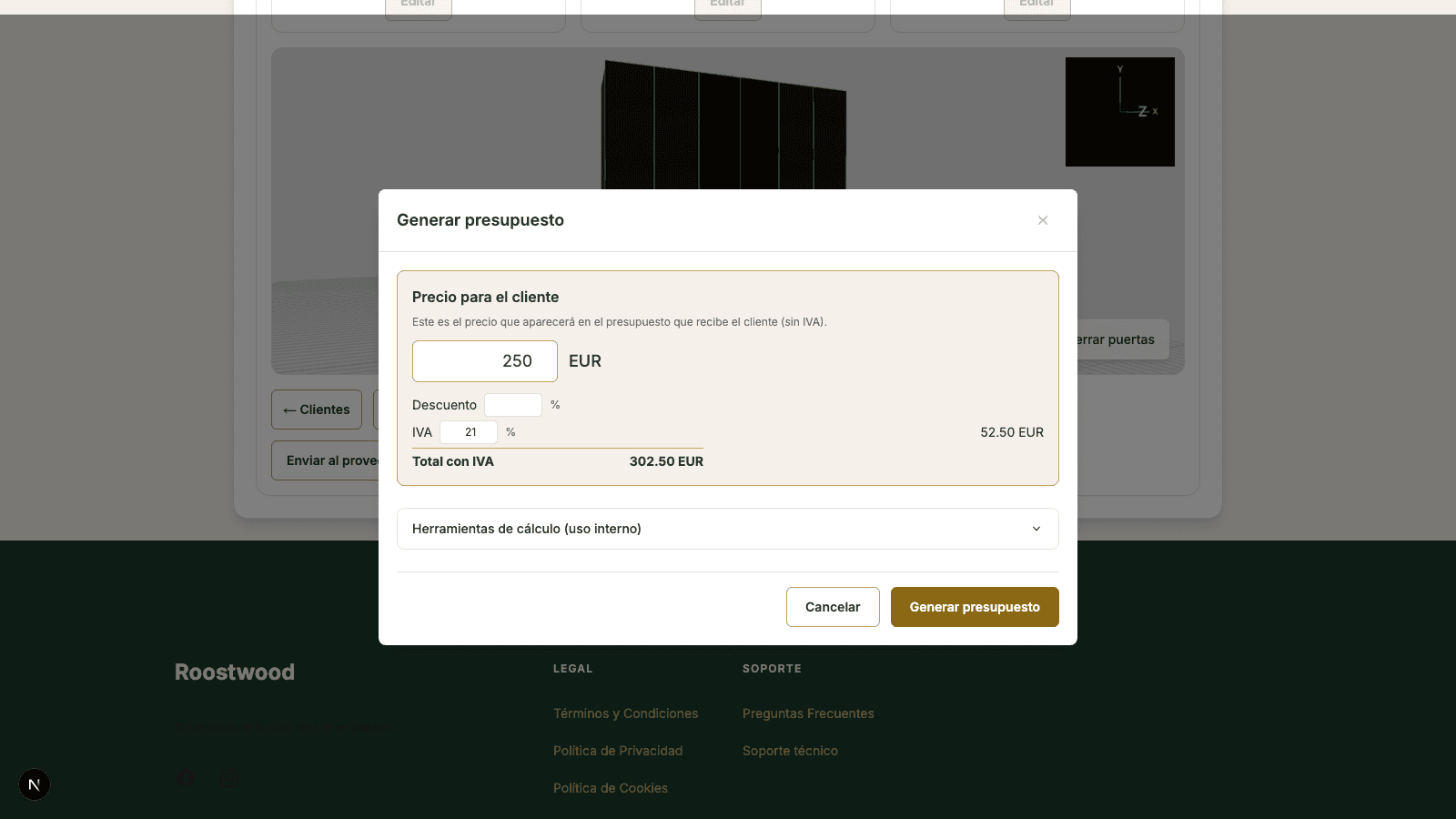Click the Cancelar button
The width and height of the screenshot is (1456, 819).
[833, 607]
